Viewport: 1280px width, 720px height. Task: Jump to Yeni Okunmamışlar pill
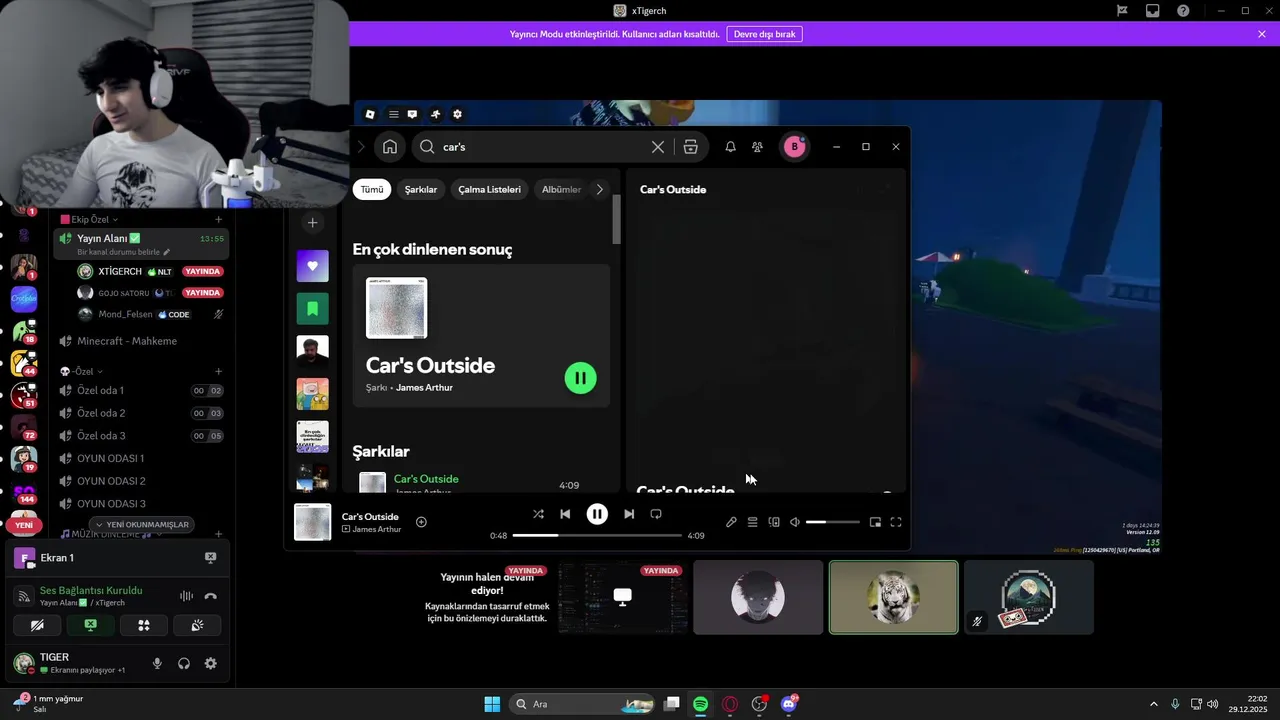[x=142, y=524]
